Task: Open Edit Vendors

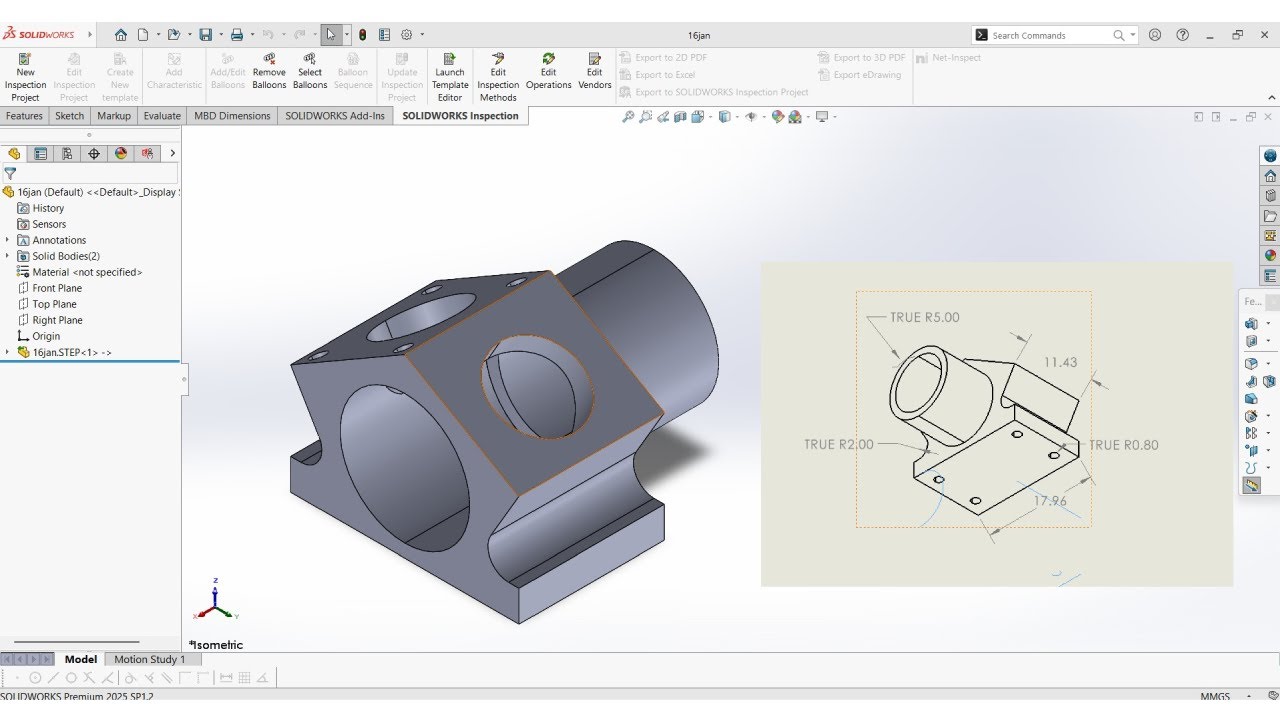Action: [x=595, y=71]
